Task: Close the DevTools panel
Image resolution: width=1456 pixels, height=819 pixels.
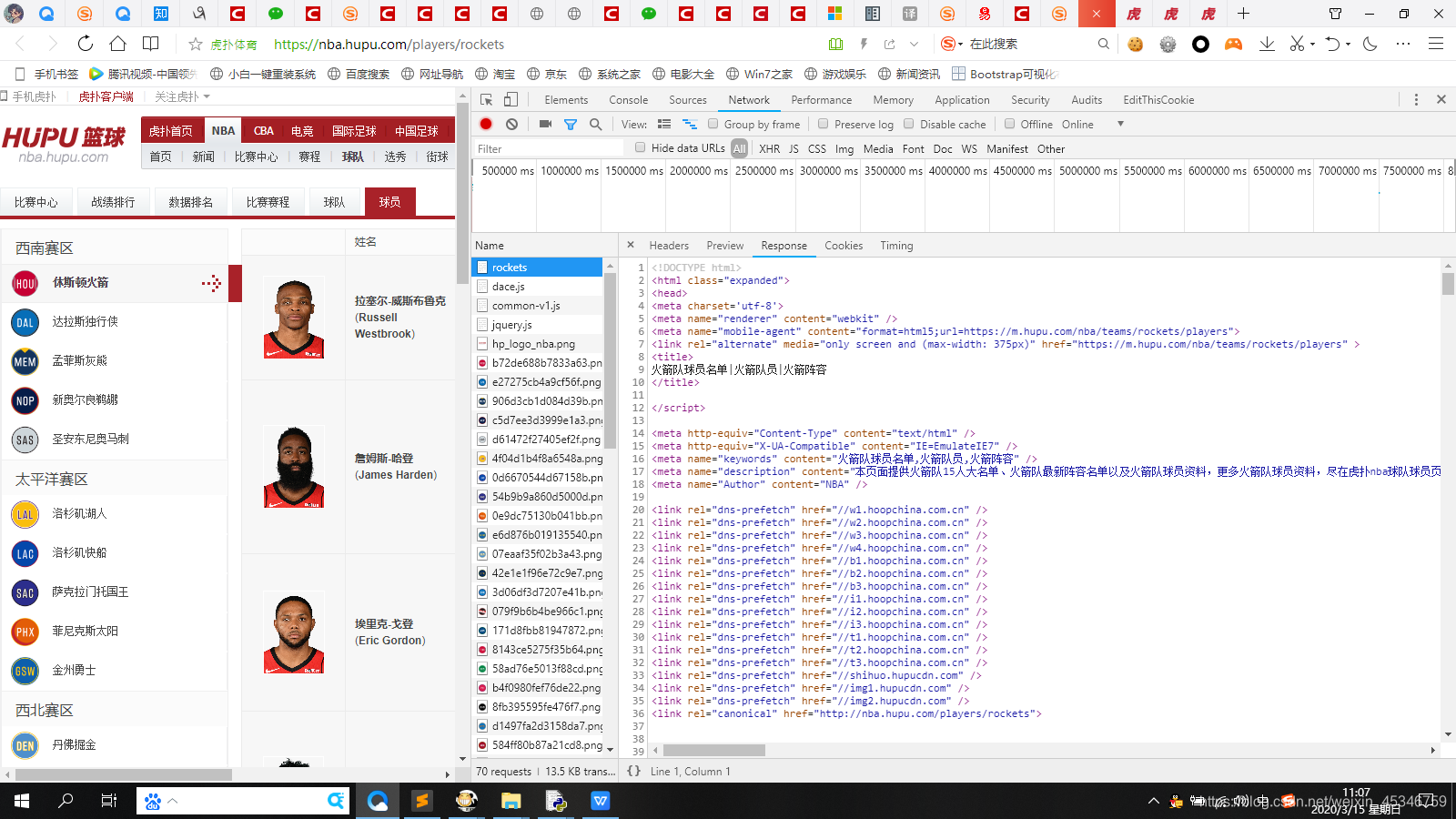Action: coord(1441,99)
